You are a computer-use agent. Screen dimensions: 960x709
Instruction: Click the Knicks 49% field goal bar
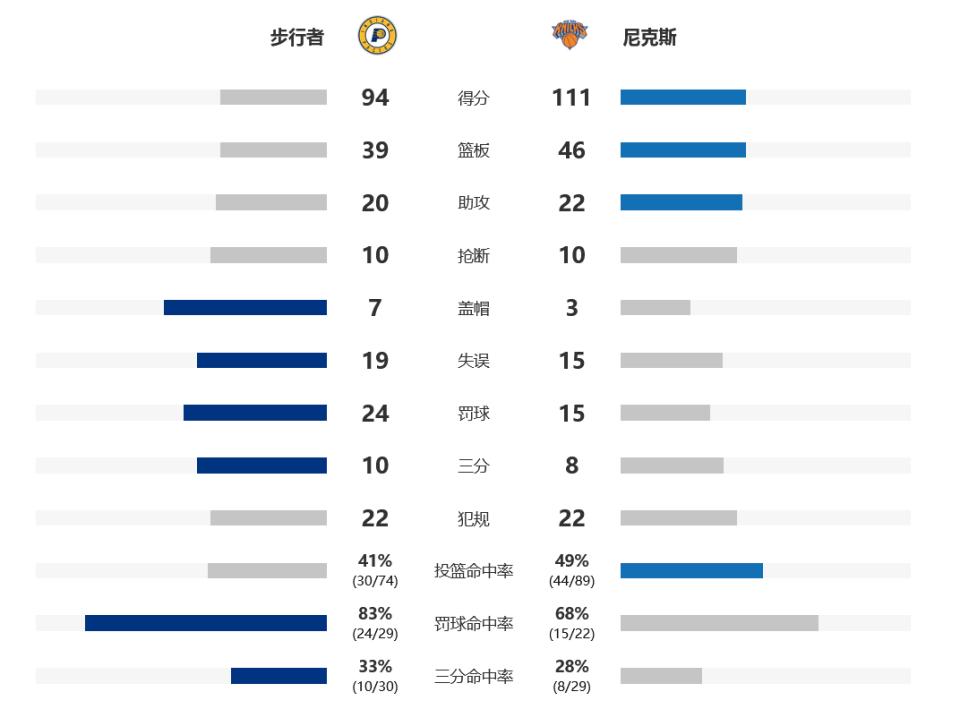tap(691, 571)
